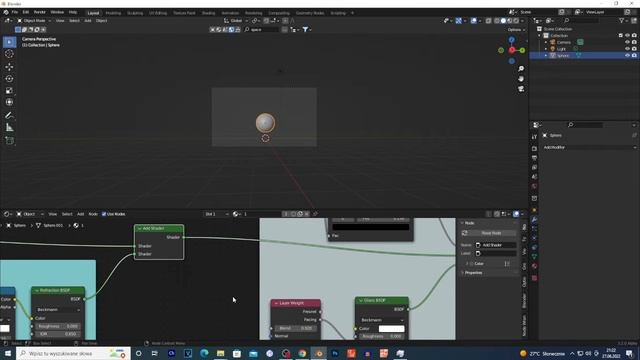Hide the Light object in outliner
640x360 pixels.
pyautogui.click(x=627, y=49)
